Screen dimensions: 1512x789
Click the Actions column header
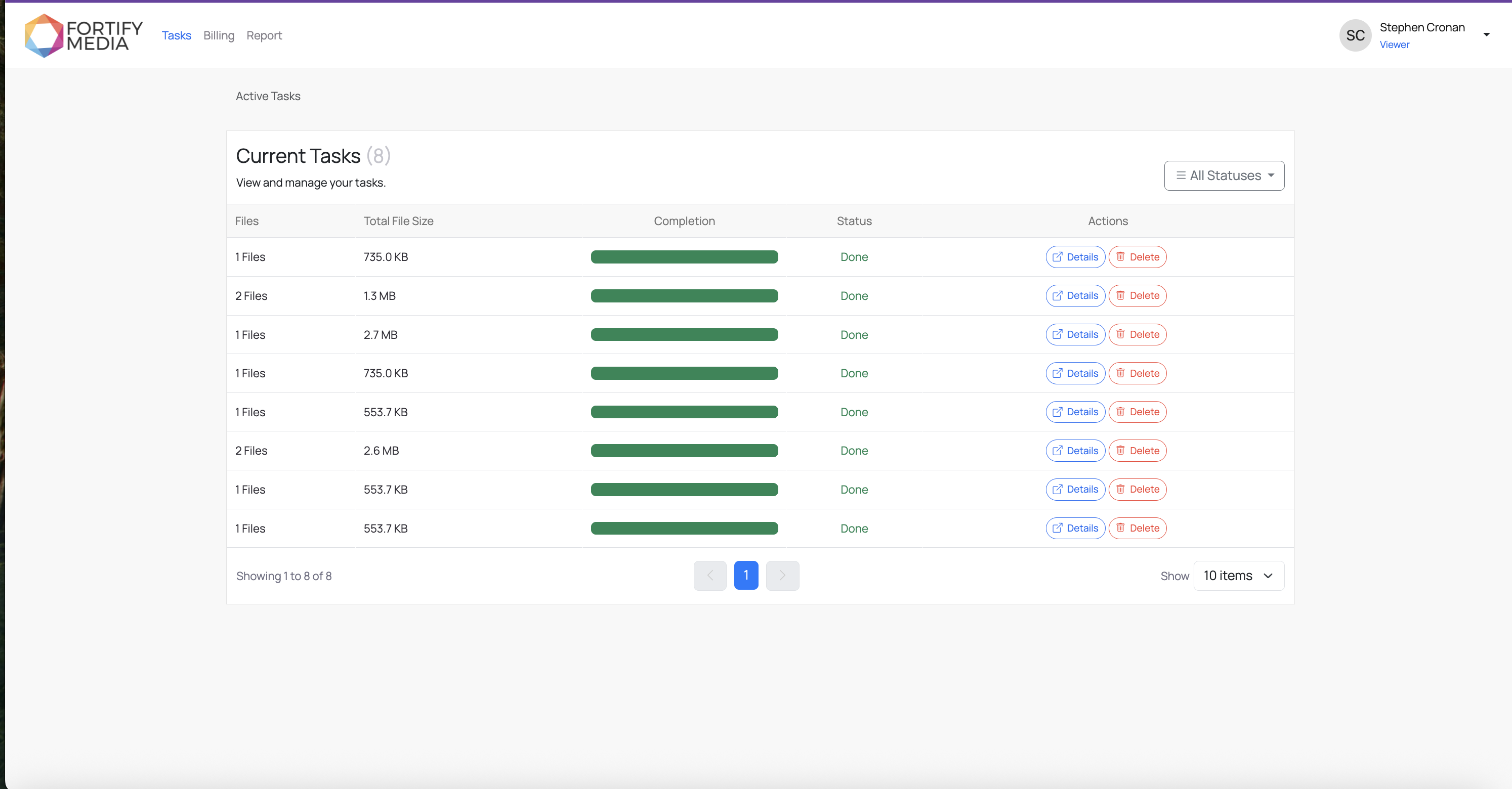coord(1108,221)
